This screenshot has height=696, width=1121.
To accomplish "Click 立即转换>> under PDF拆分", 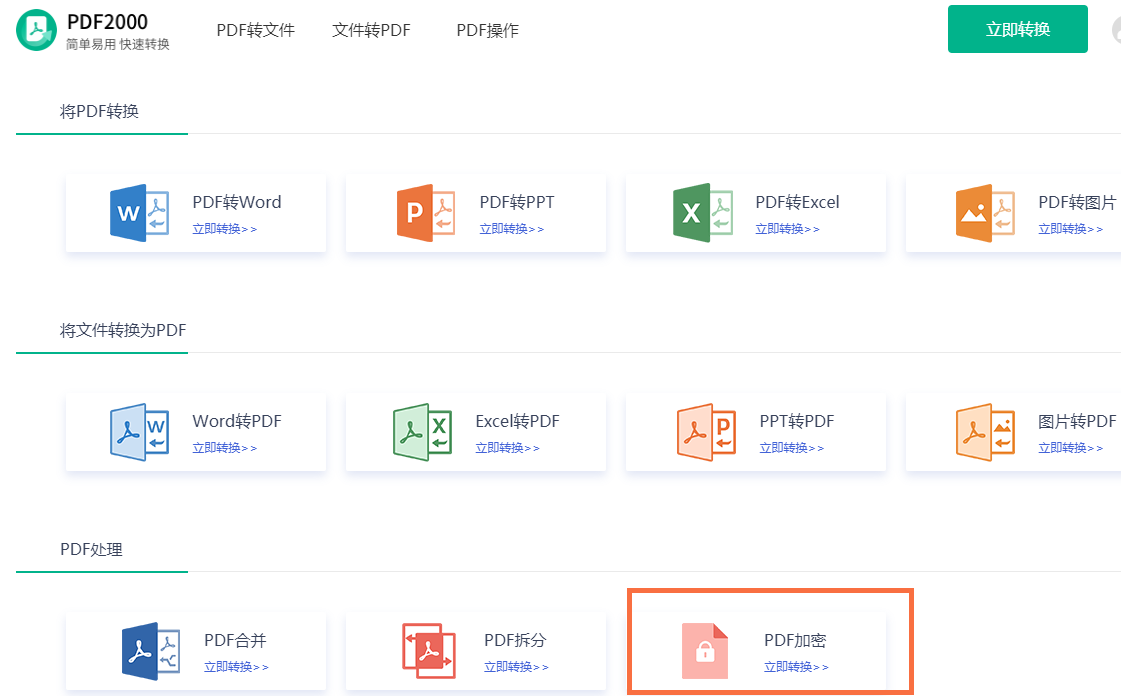I will (516, 667).
